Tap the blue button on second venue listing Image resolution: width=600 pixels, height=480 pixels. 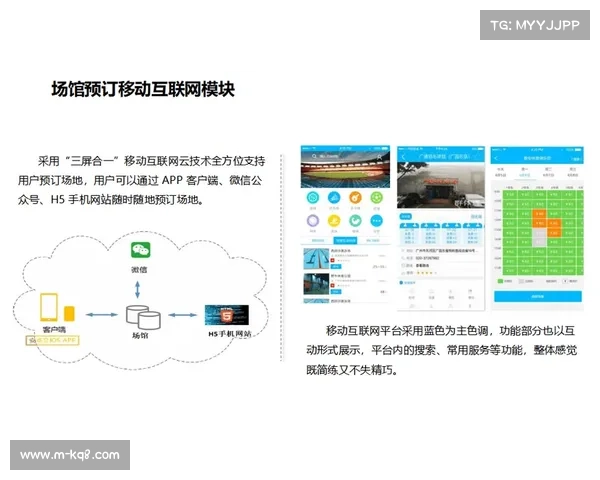point(336,292)
